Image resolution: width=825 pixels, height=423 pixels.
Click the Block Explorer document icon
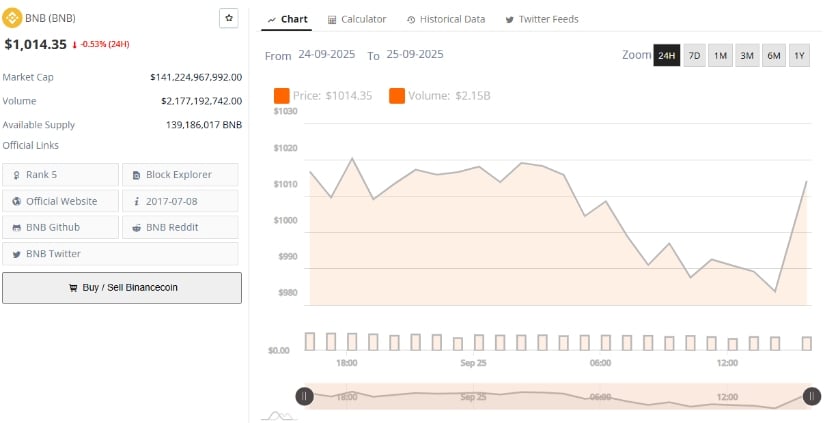(137, 175)
